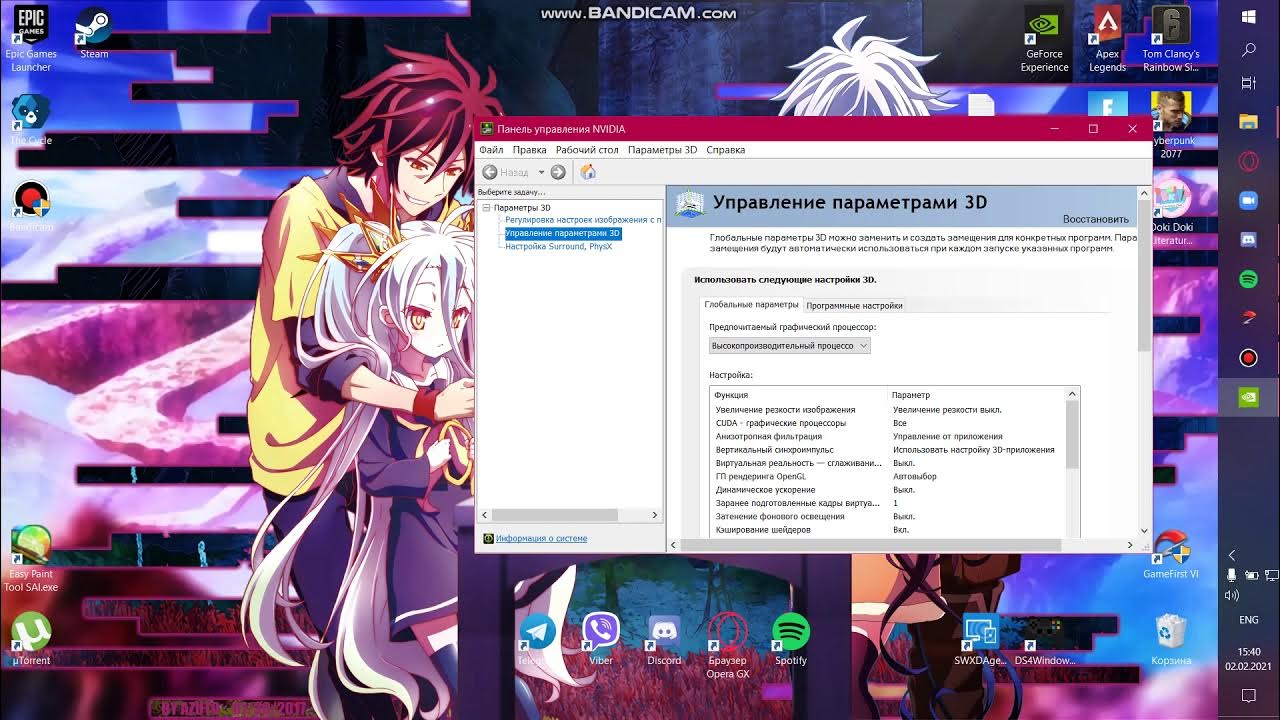Show hidden system tray icons chevron
Image resolution: width=1280 pixels, height=720 pixels.
1232,555
